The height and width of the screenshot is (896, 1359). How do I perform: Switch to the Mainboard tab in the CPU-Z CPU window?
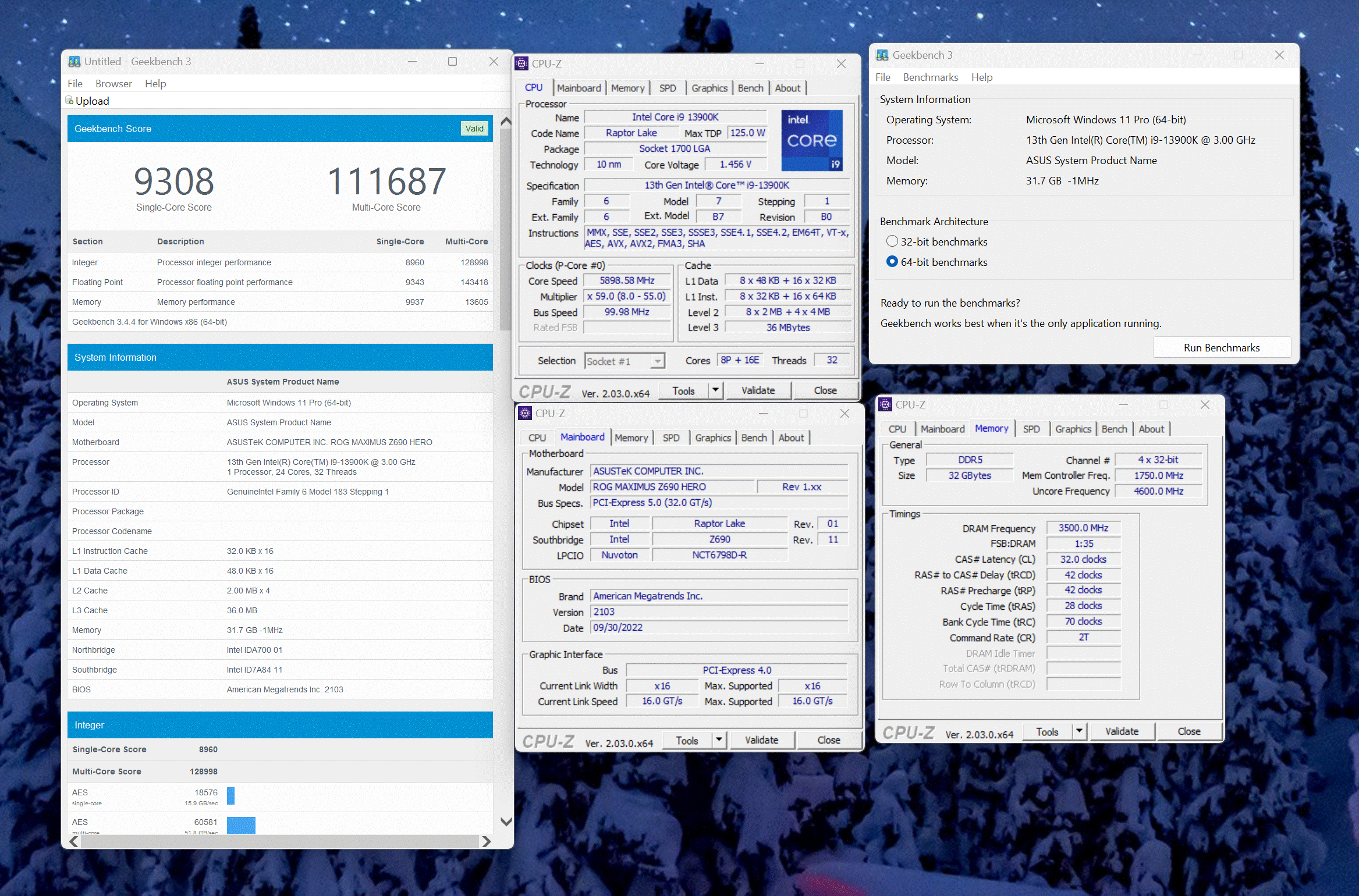[x=579, y=88]
